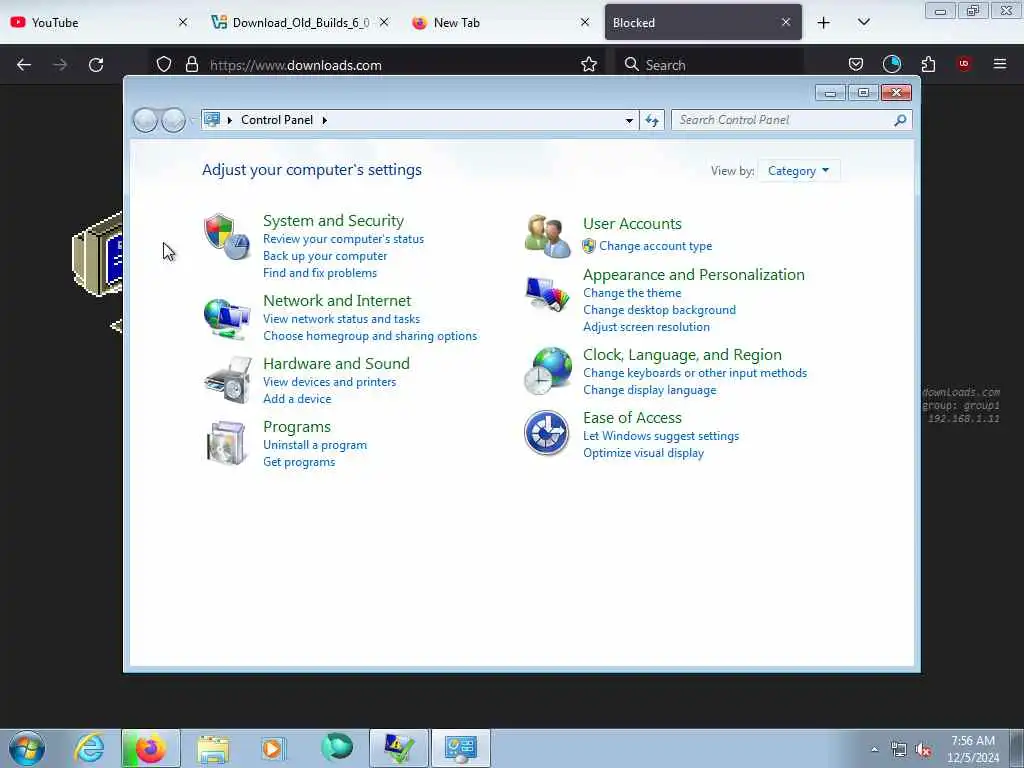Switch to the YouTube tab
Image resolution: width=1024 pixels, height=768 pixels.
(x=99, y=22)
